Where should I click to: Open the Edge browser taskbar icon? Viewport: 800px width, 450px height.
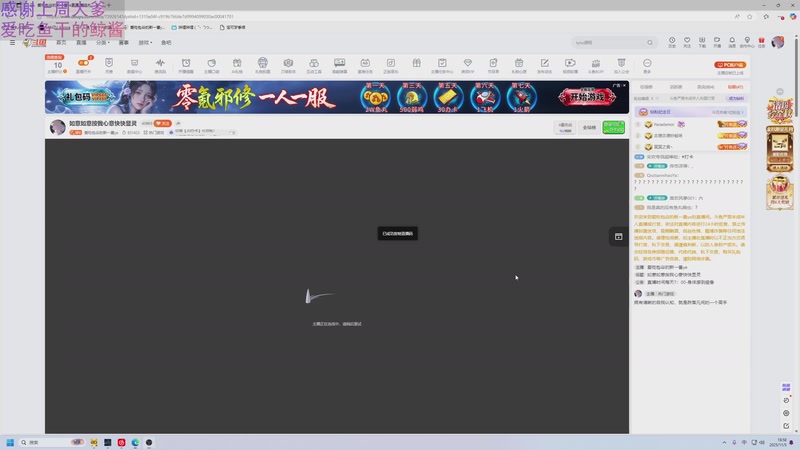tap(135, 442)
